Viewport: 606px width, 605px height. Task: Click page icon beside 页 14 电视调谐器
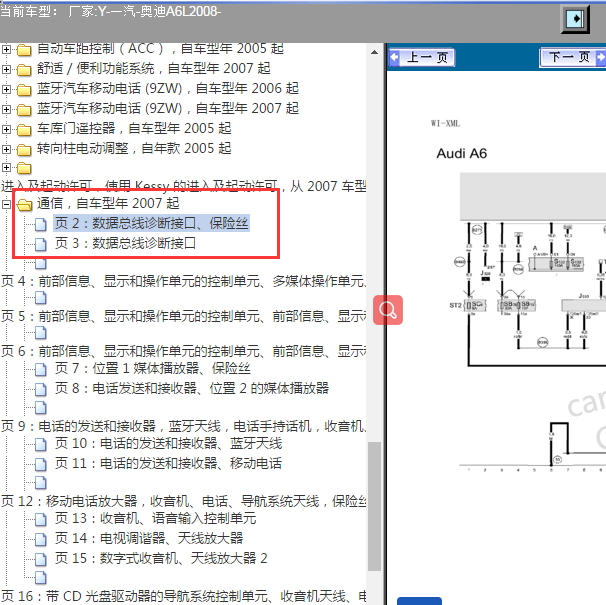pyautogui.click(x=41, y=539)
